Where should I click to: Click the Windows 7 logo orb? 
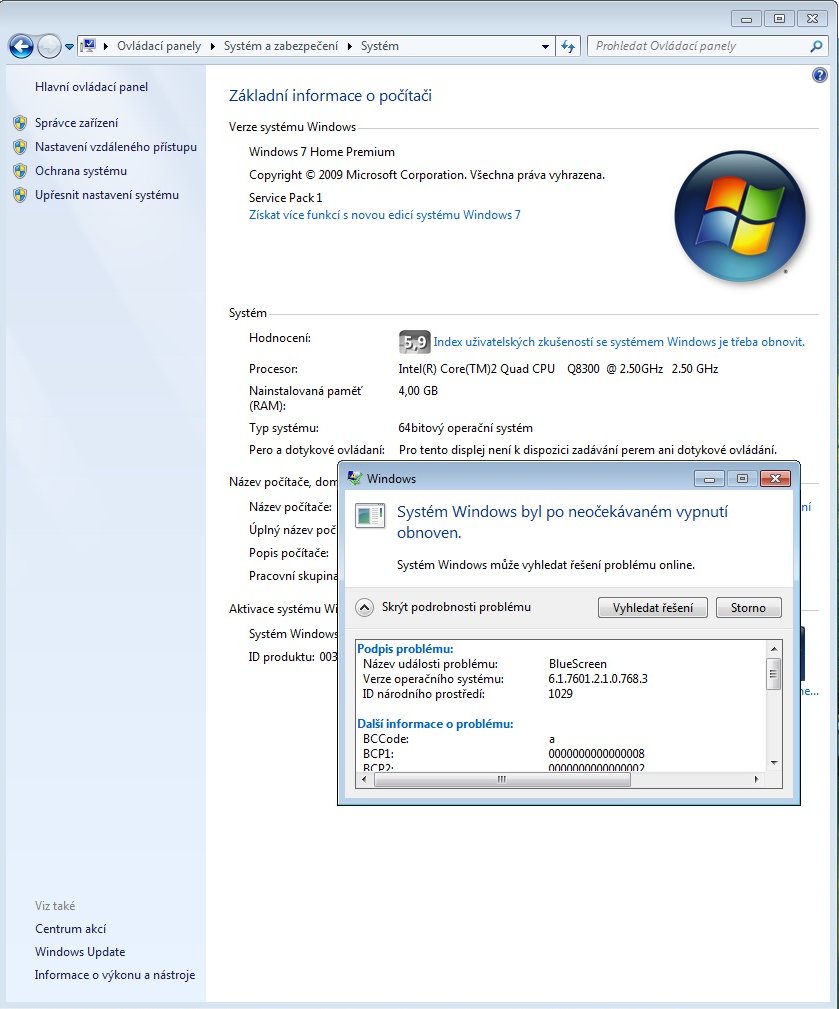740,216
